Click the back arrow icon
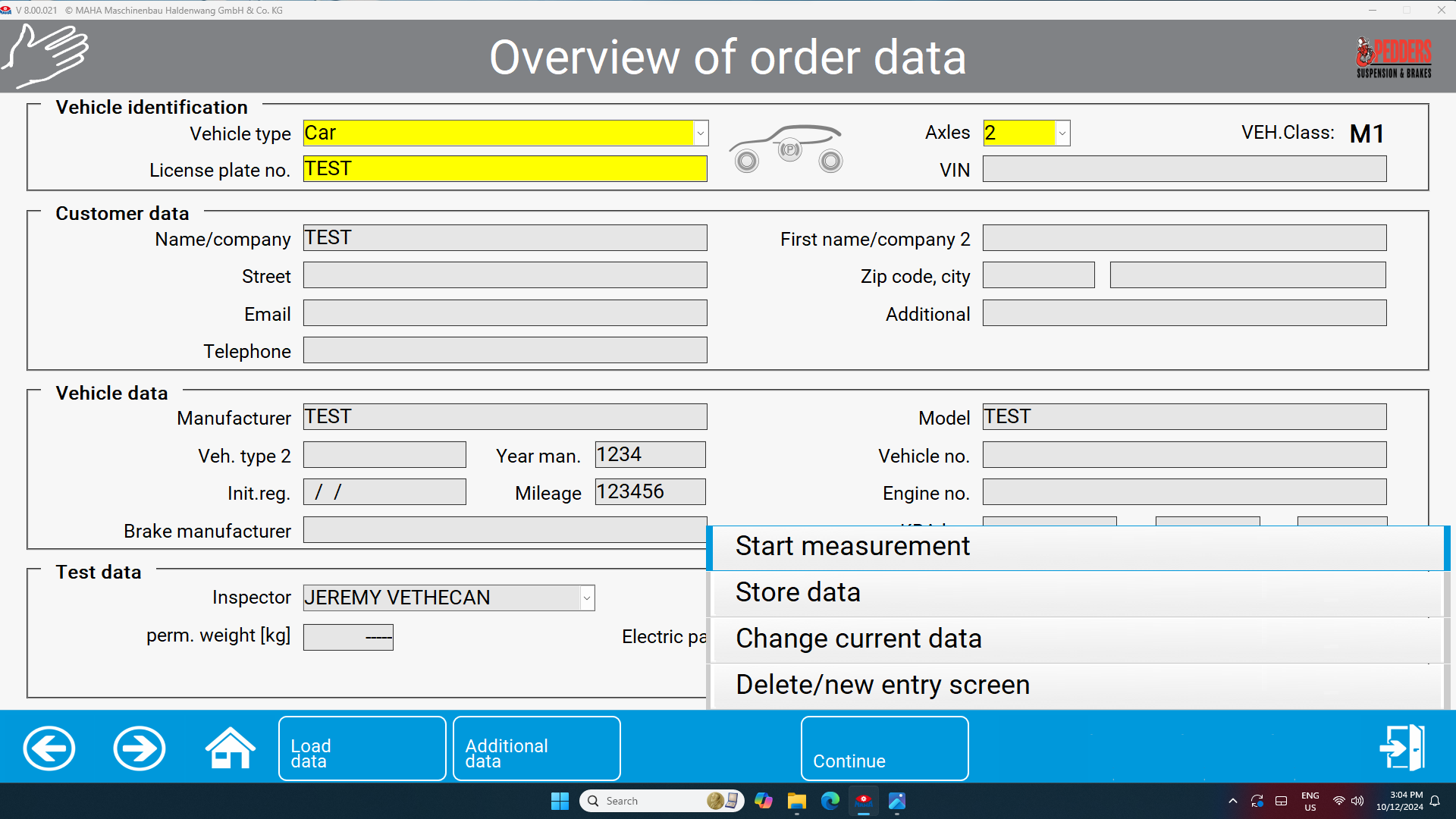Image resolution: width=1456 pixels, height=819 pixels. (x=49, y=748)
